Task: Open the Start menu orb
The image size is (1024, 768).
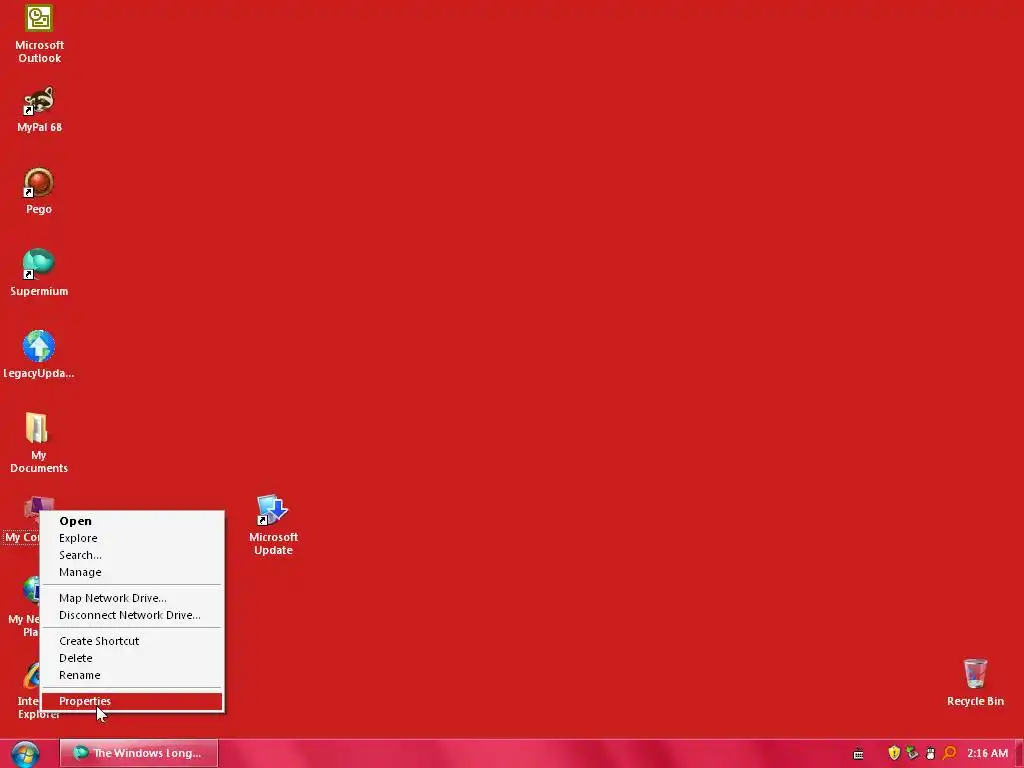Action: pos(25,754)
